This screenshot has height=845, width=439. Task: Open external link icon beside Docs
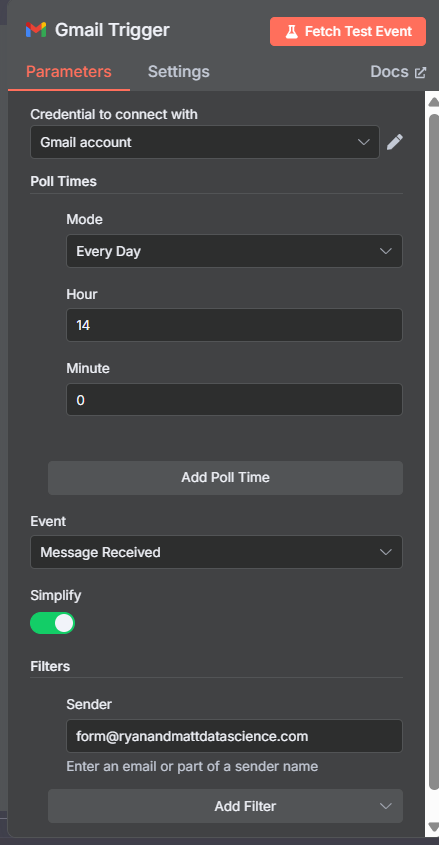420,72
